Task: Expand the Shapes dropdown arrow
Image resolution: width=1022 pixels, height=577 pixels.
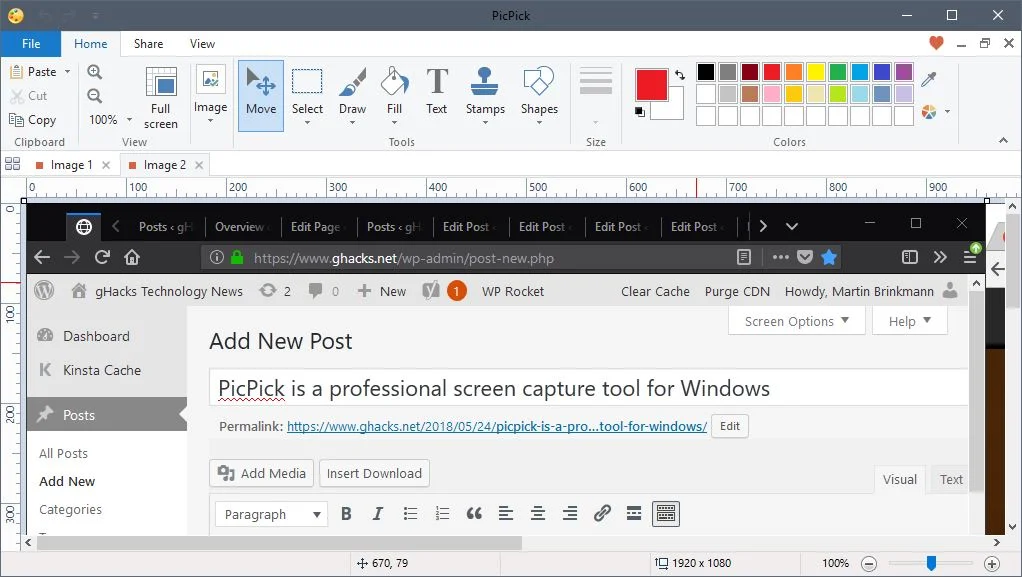Action: pos(539,123)
